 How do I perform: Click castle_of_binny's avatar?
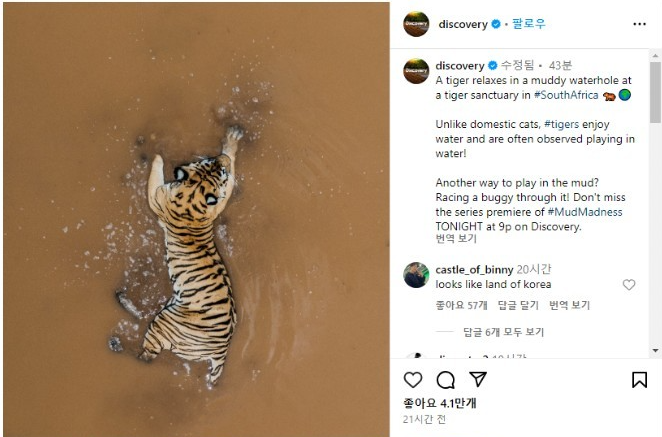pos(416,275)
